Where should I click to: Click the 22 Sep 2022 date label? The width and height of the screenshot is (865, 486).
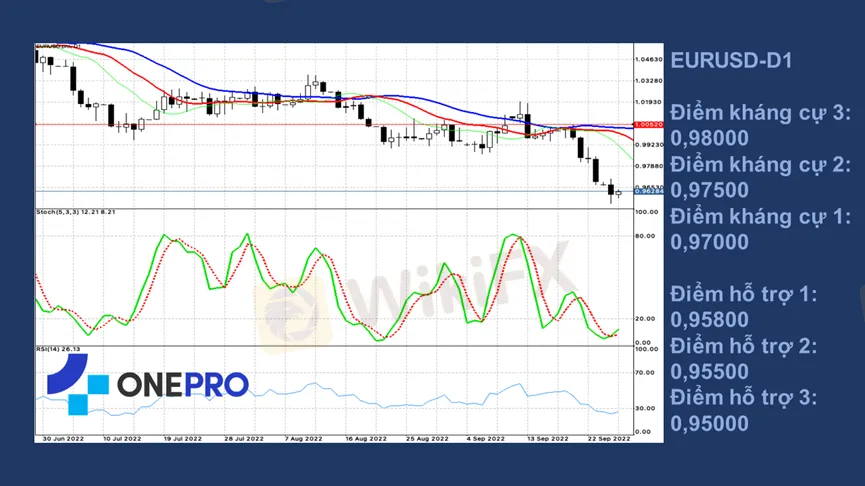(x=607, y=438)
